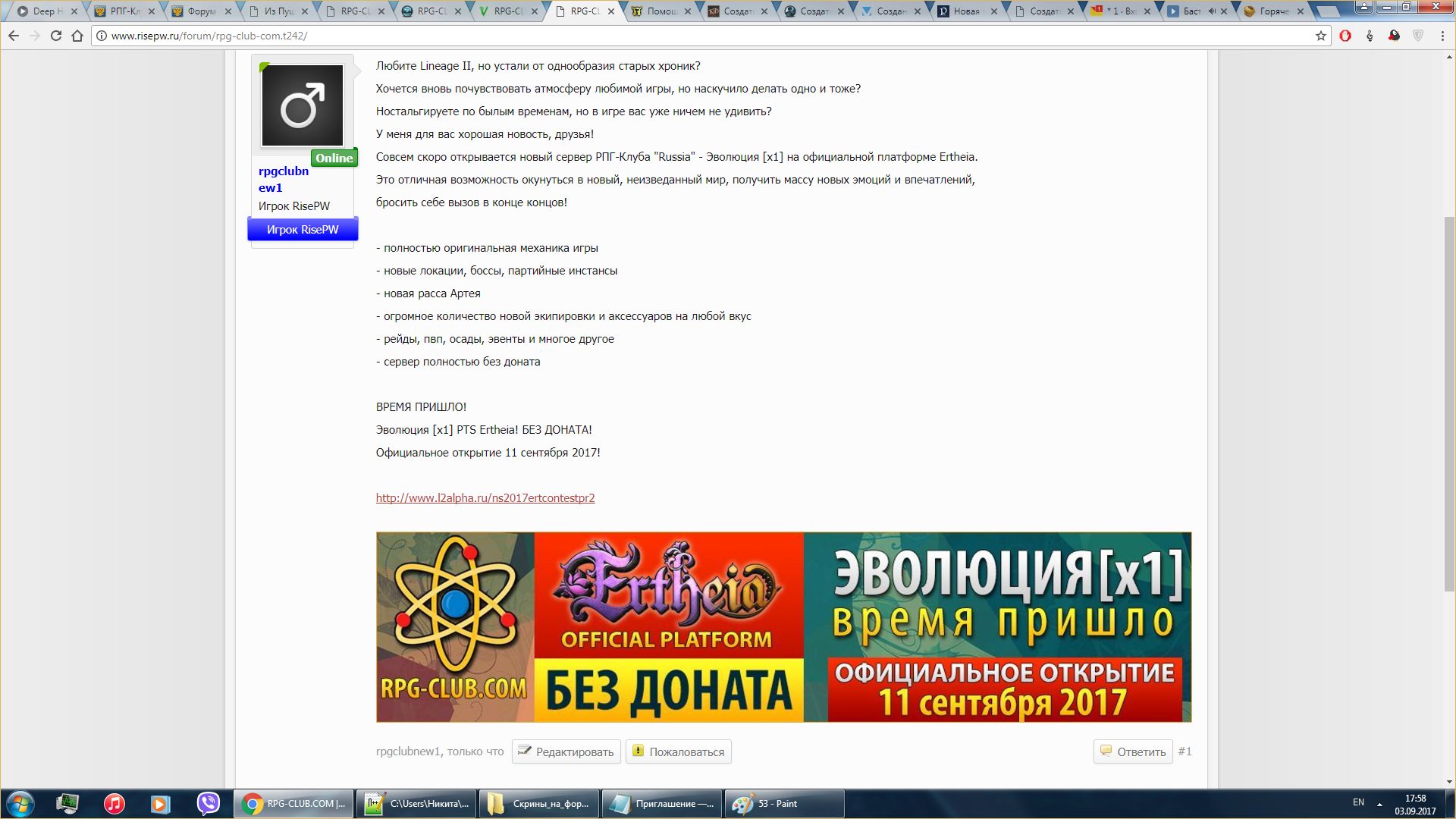The image size is (1456, 819).
Task: Go back with the browser back arrow
Action: 14,36
